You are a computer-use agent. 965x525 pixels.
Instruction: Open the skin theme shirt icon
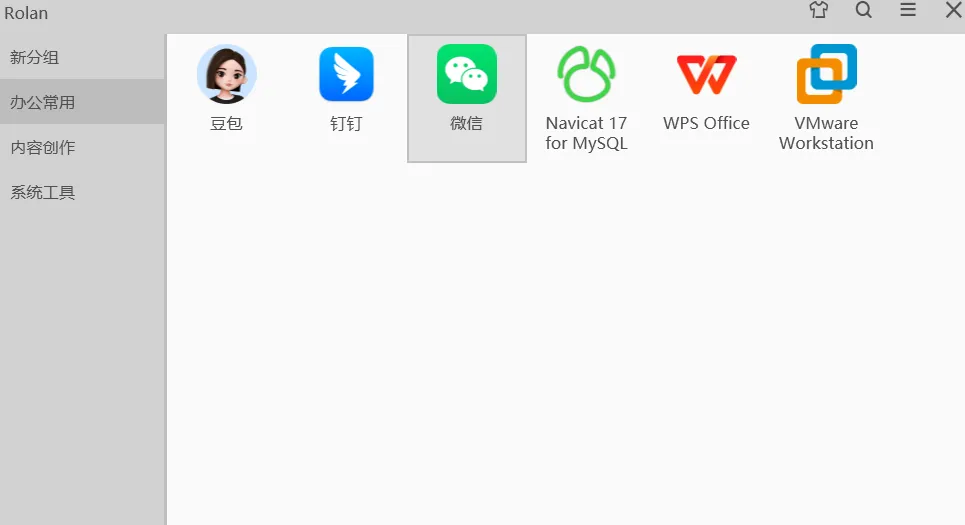click(819, 10)
